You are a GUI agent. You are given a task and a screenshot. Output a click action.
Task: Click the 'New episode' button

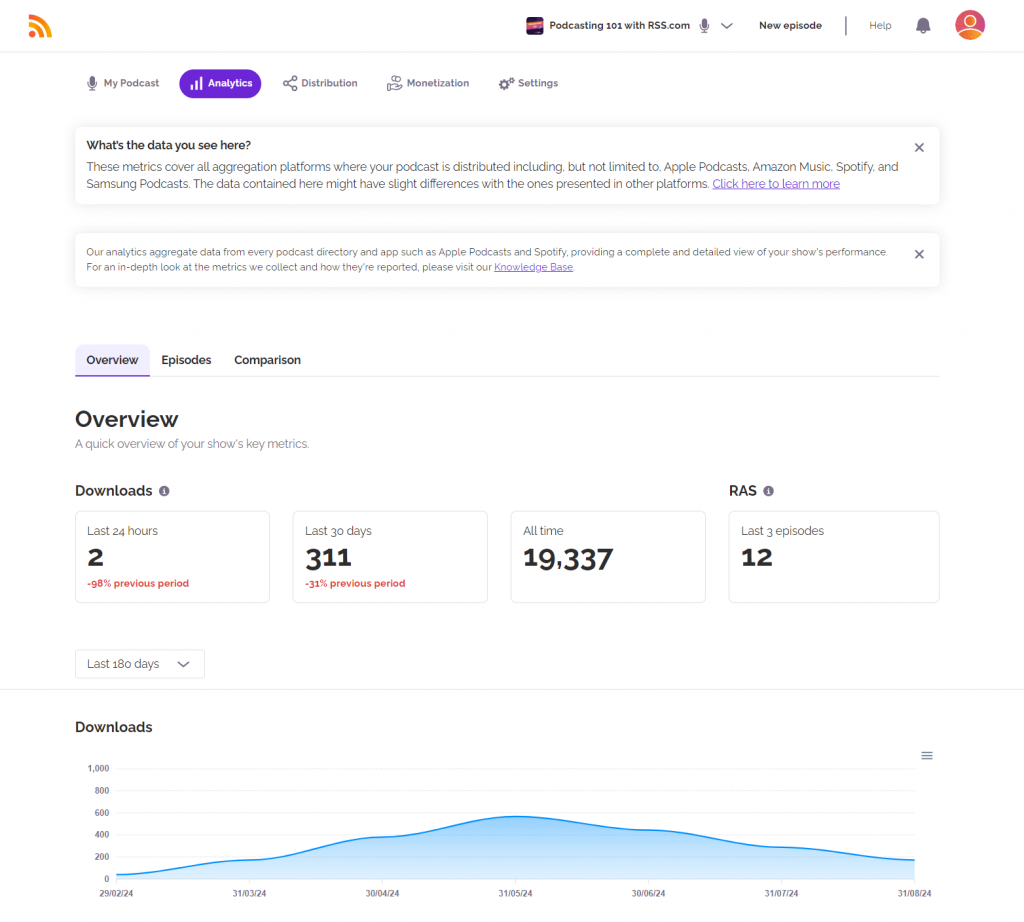[790, 26]
